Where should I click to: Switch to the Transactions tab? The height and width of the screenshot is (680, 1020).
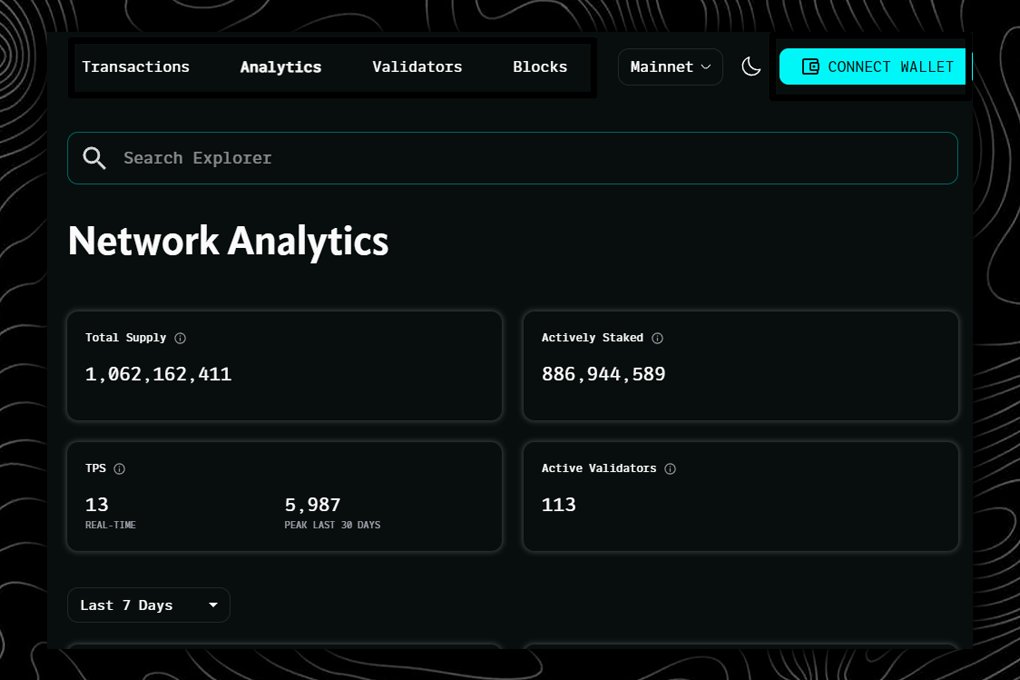135,67
